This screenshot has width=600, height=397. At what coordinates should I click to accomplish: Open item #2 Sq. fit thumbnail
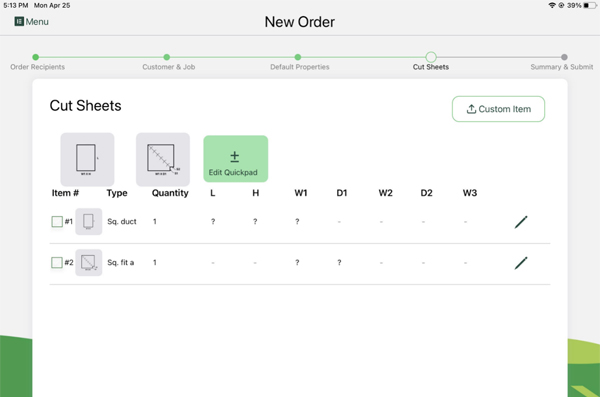(x=88, y=262)
